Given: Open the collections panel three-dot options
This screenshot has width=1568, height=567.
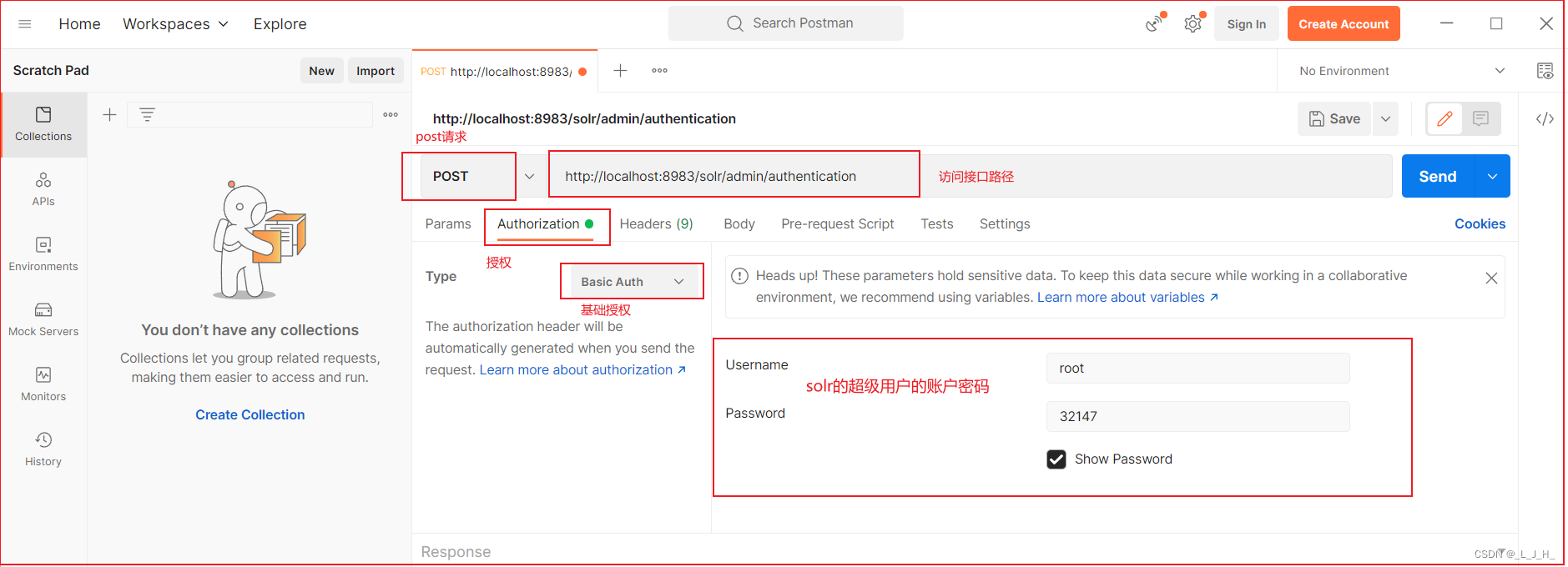Looking at the screenshot, I should (x=391, y=115).
